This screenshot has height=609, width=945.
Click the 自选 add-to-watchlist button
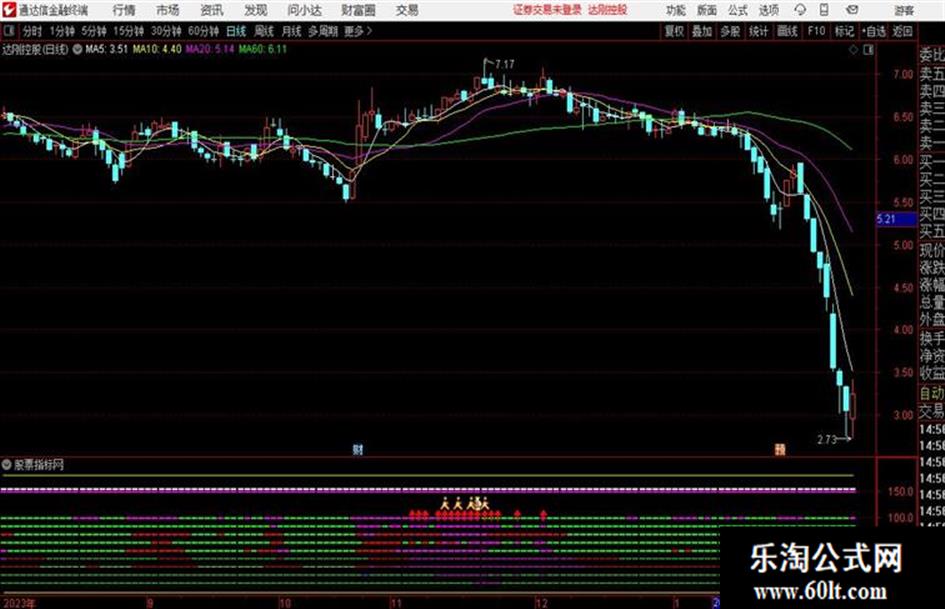click(874, 31)
